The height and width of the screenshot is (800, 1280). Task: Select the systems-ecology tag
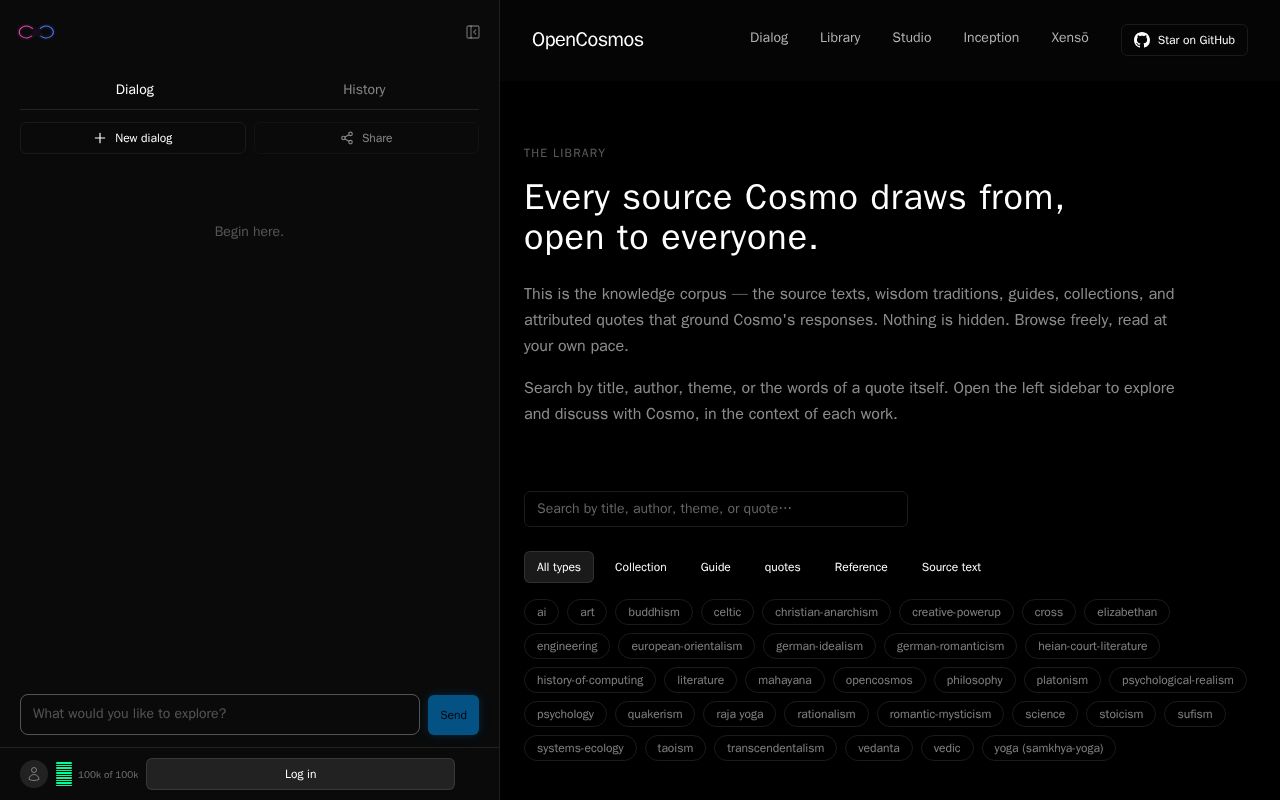point(580,748)
